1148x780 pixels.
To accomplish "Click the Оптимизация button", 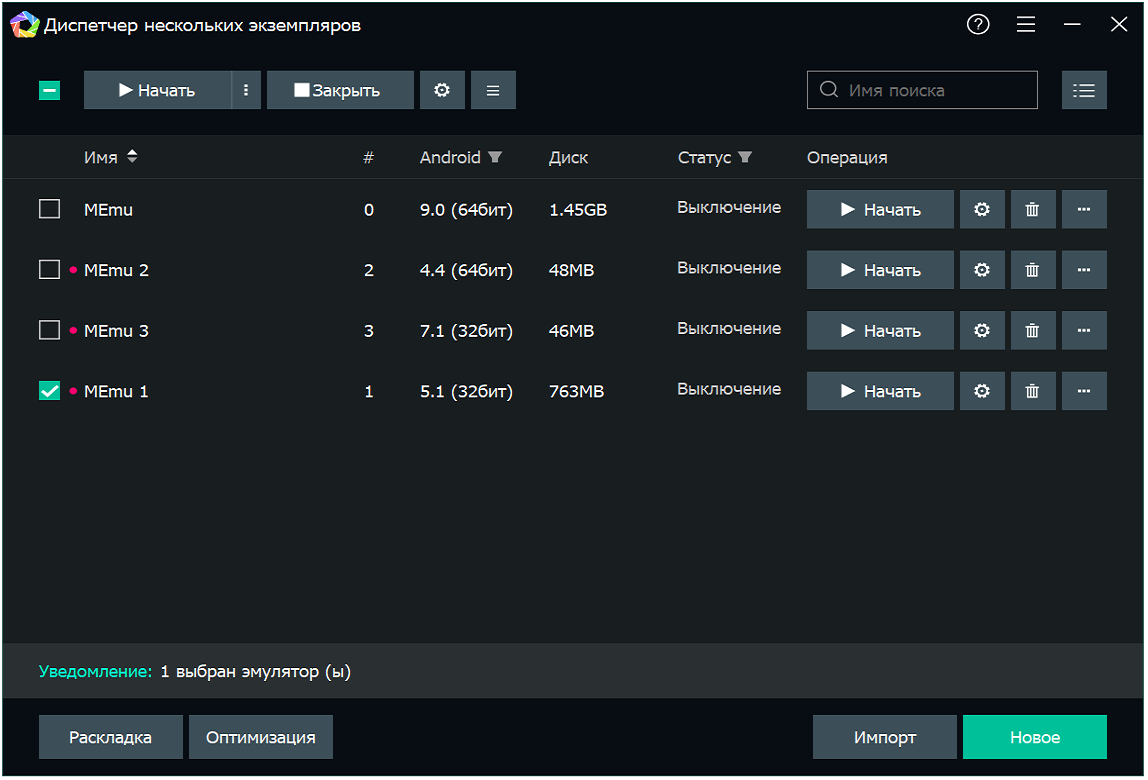I will coord(261,737).
